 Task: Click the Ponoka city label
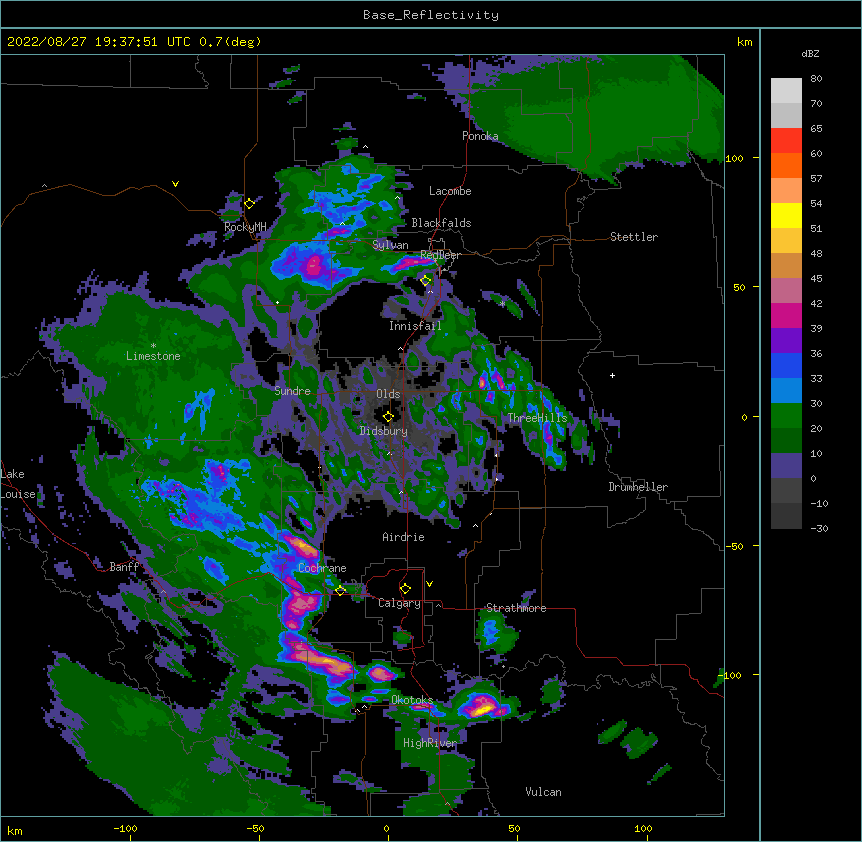pyautogui.click(x=480, y=136)
